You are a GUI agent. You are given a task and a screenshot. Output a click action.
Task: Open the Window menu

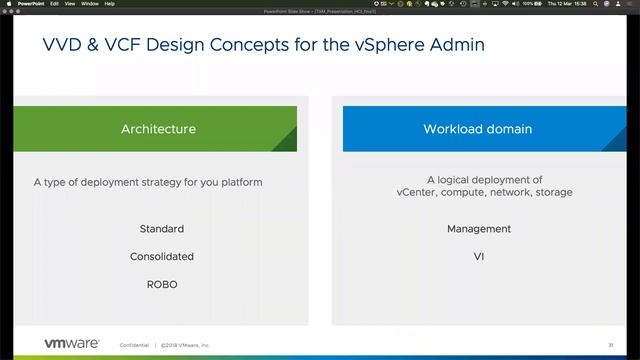[x=90, y=4]
